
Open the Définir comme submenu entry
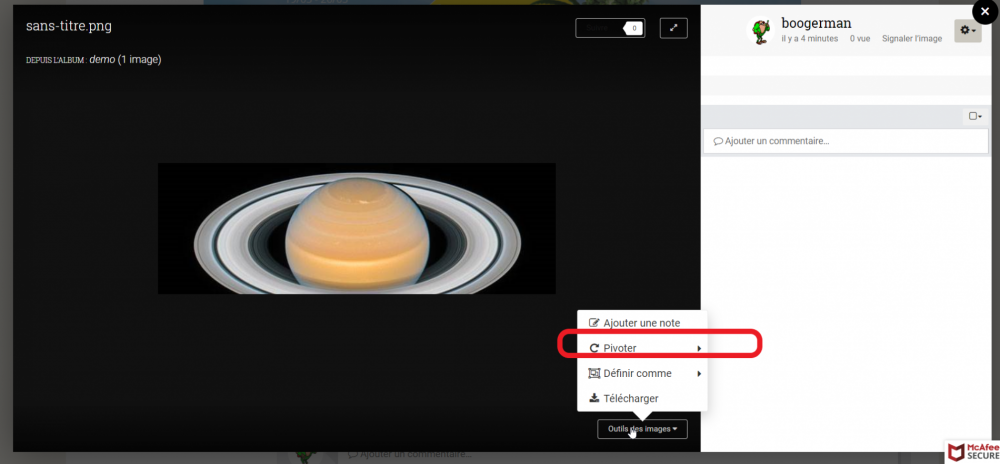coord(642,373)
